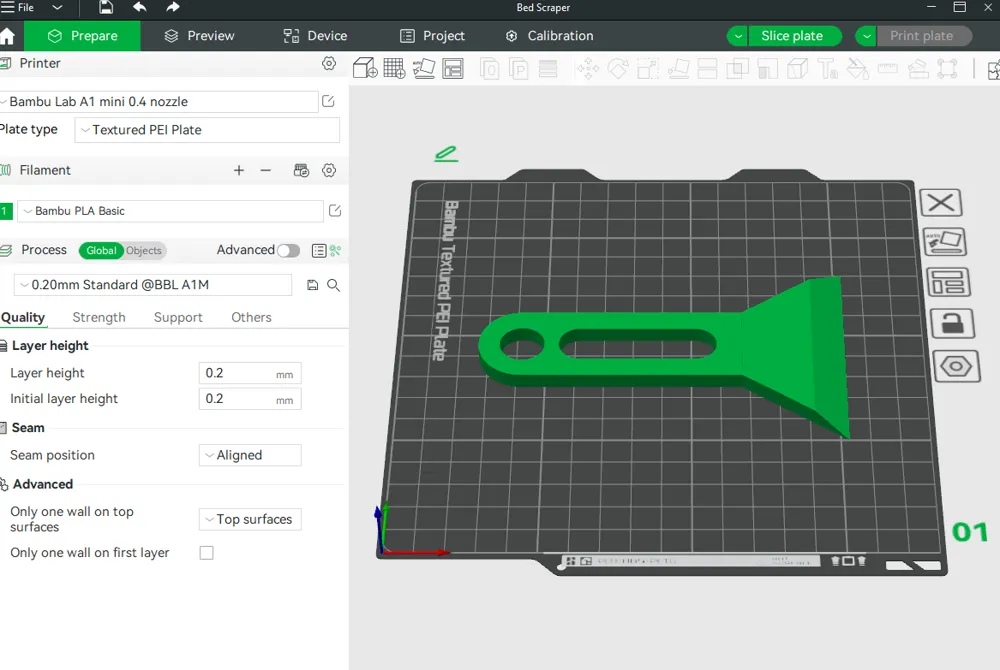Save the process preset
1000x670 pixels.
tap(312, 285)
